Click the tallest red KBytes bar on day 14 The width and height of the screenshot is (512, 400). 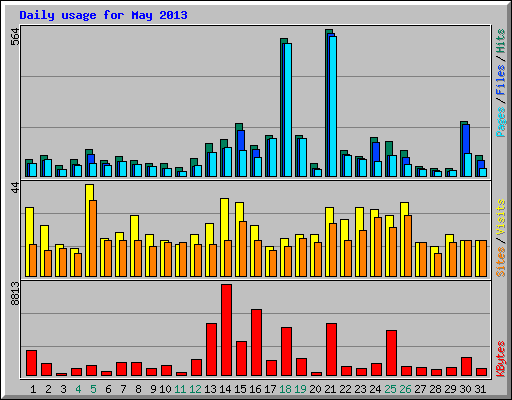(x=226, y=330)
